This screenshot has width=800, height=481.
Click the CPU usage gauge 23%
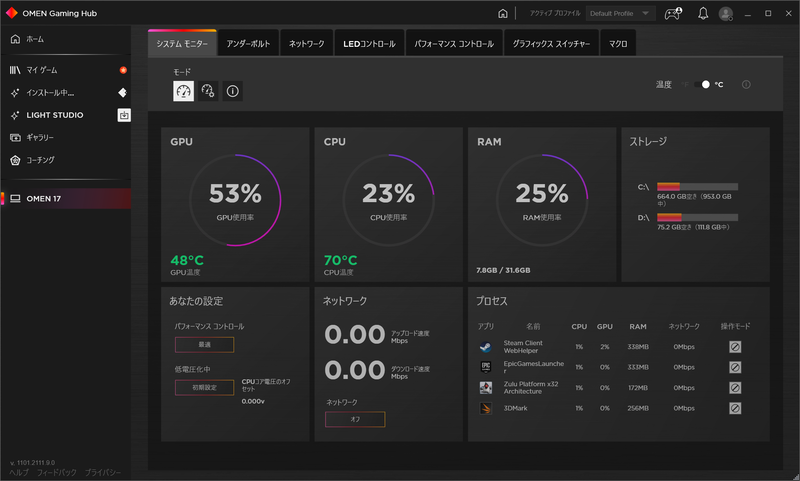(389, 200)
